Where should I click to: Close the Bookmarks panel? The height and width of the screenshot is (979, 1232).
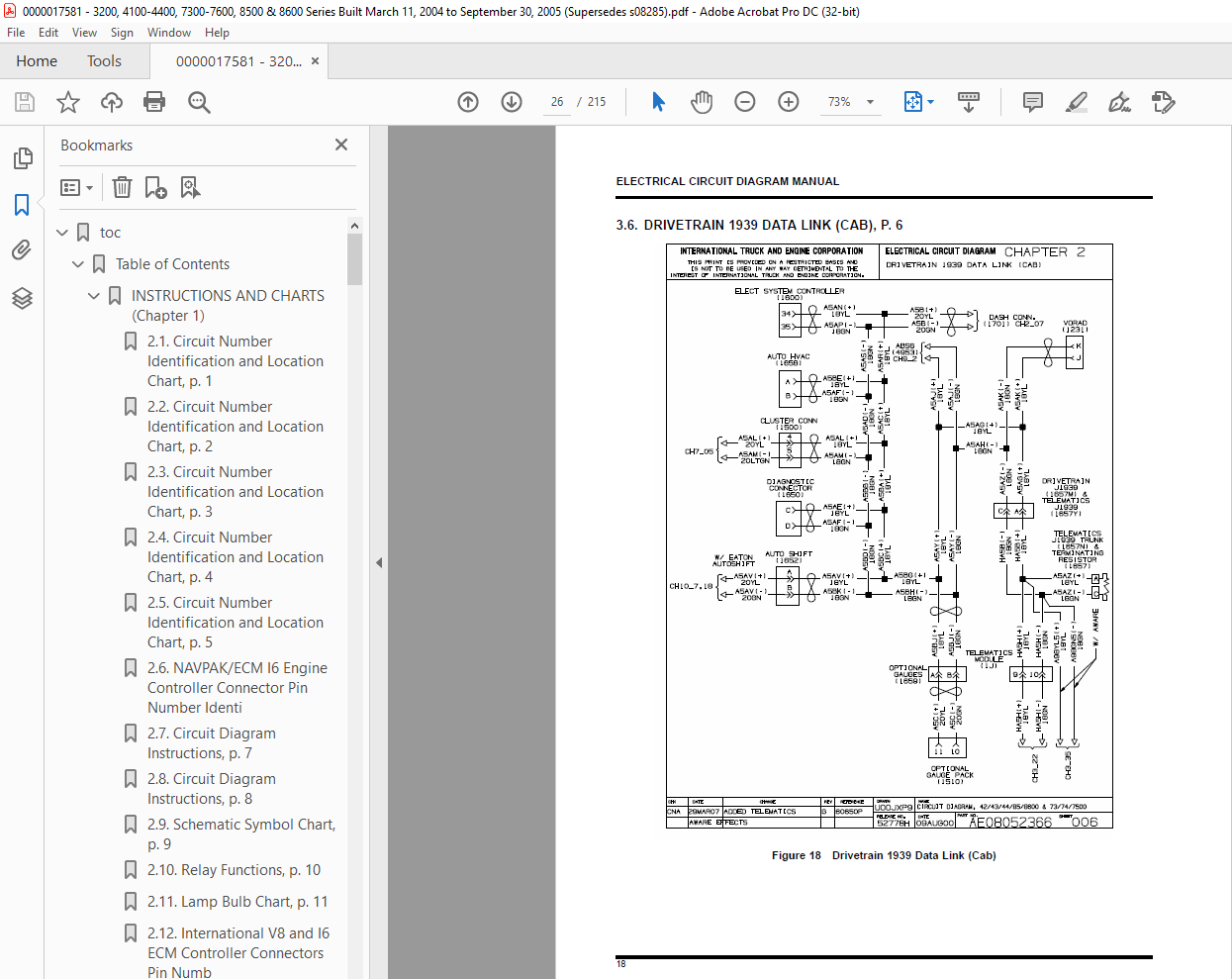[x=341, y=145]
